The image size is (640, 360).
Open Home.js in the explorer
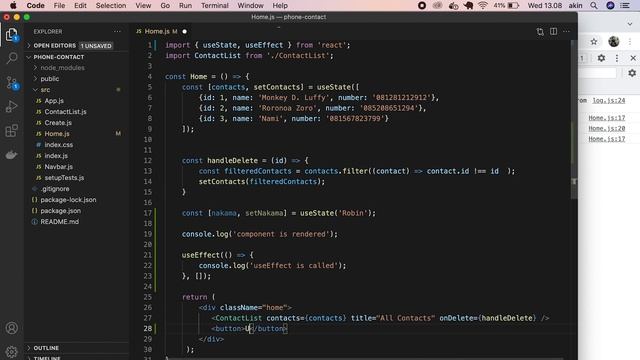pos(57,134)
